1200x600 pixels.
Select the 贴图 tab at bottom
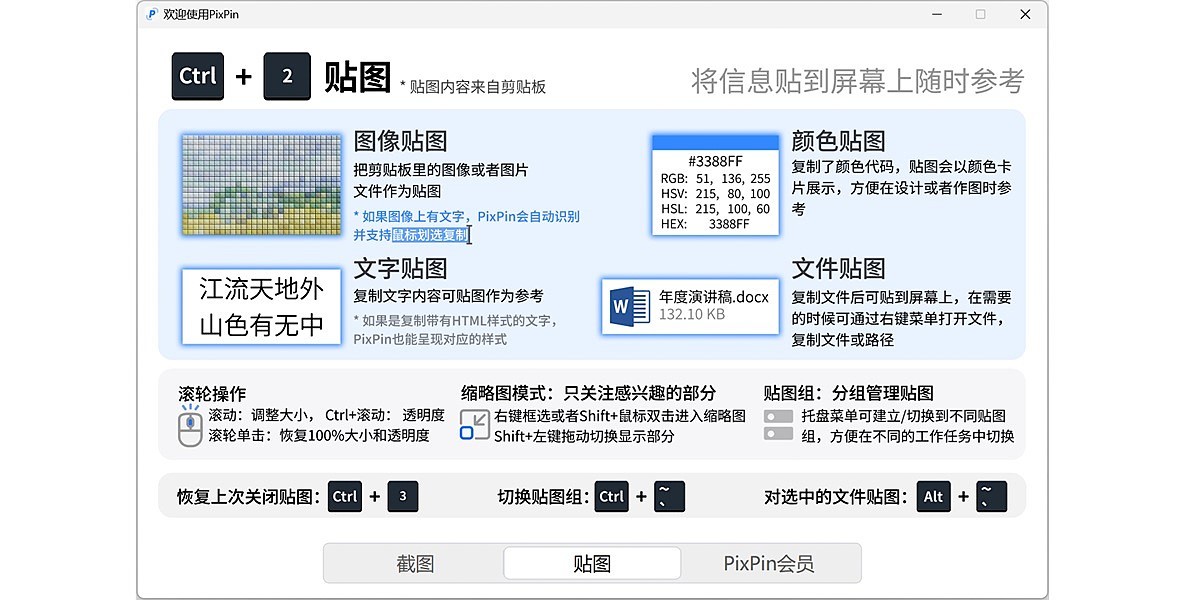click(592, 563)
